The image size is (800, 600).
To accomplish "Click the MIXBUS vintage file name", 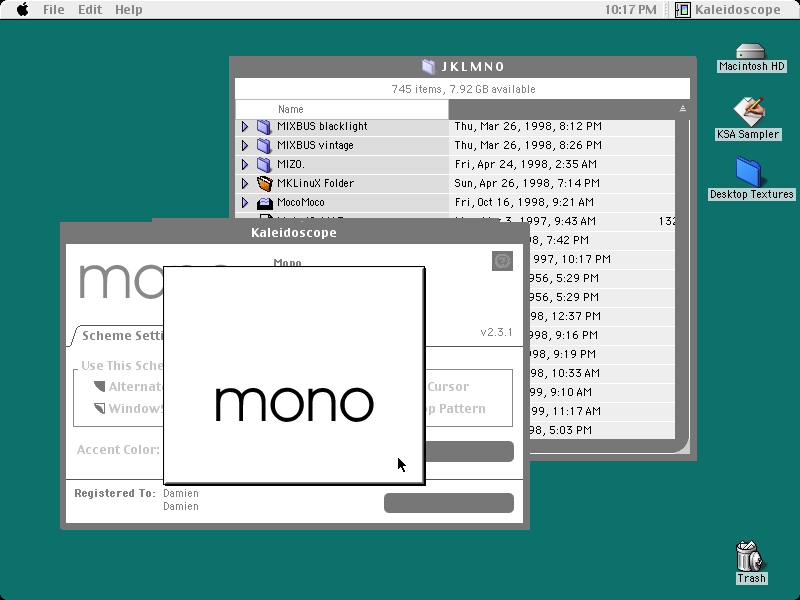I will tap(315, 145).
